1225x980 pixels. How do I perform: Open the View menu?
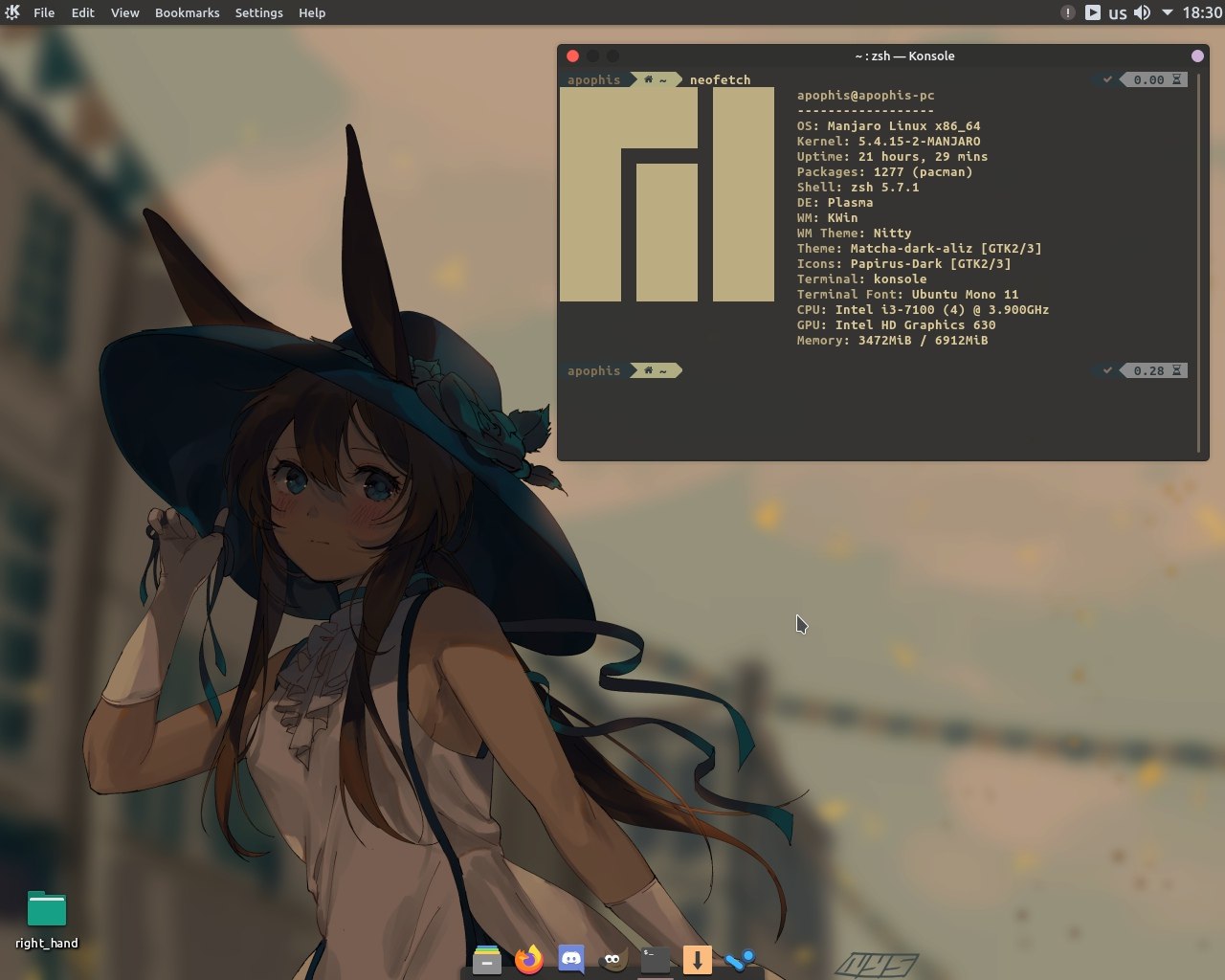124,12
